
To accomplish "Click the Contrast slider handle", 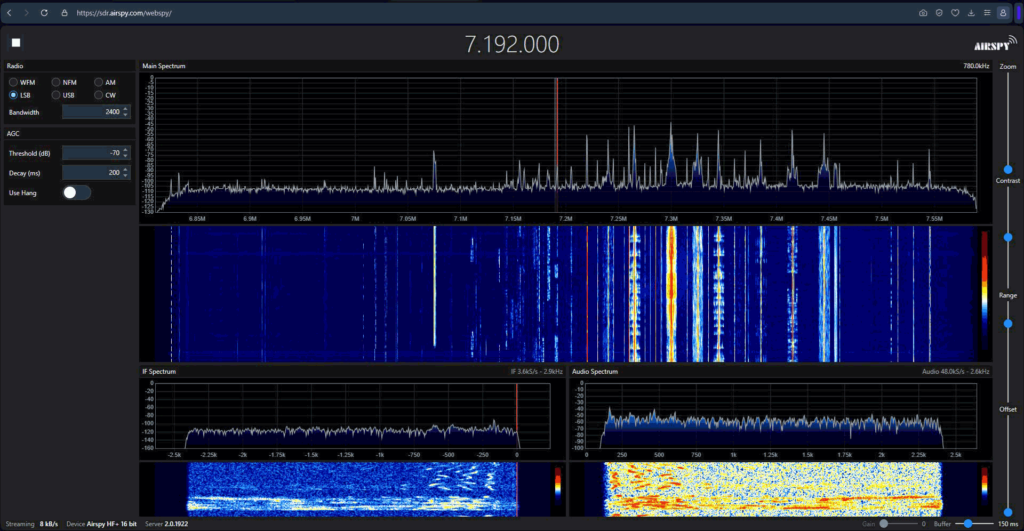I will point(1008,238).
